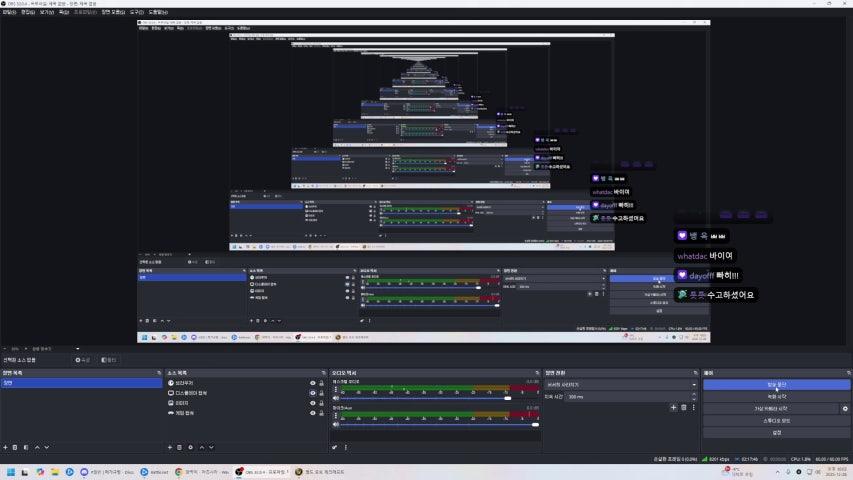Open 설정 settings button in controls dock
853x480 pixels.
pyautogui.click(x=776, y=433)
